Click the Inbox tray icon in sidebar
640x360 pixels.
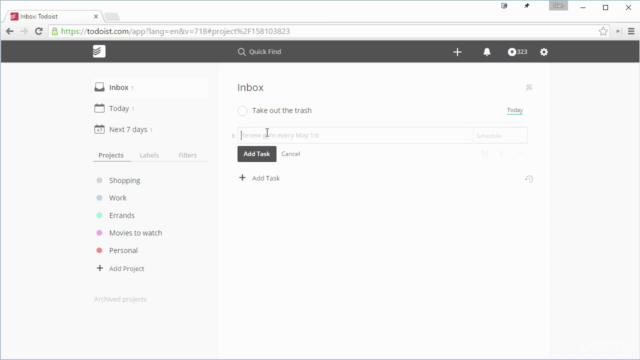[x=99, y=87]
